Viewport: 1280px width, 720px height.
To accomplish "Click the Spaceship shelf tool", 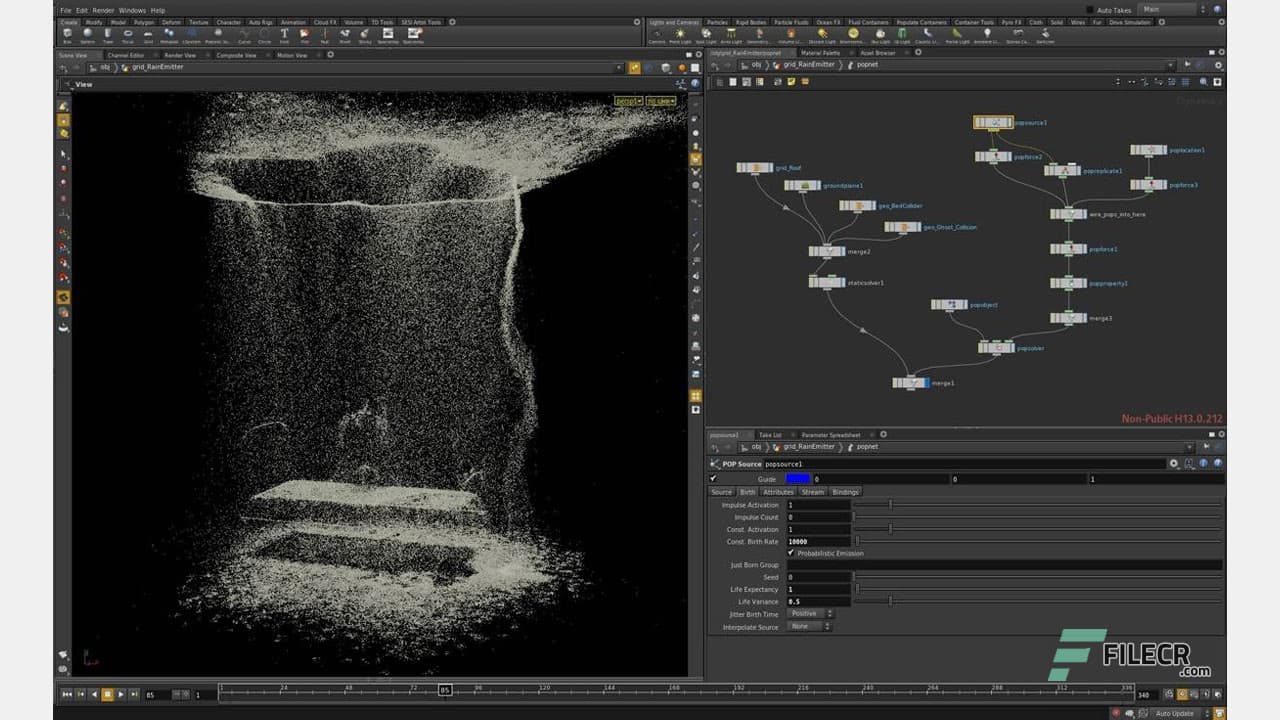I will [x=386, y=34].
